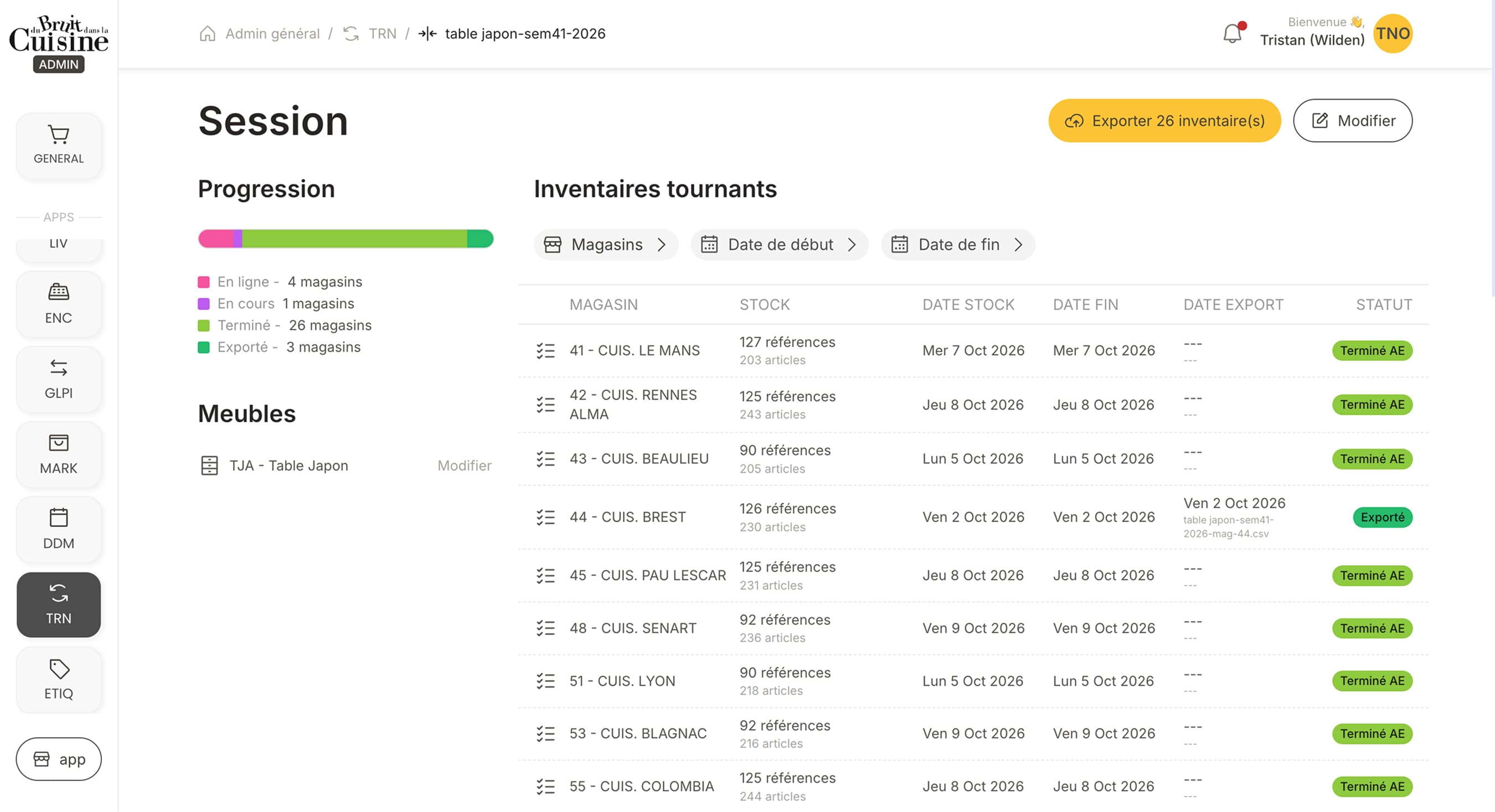Sort by STATUT column header
Image resolution: width=1495 pixels, height=812 pixels.
pos(1384,305)
